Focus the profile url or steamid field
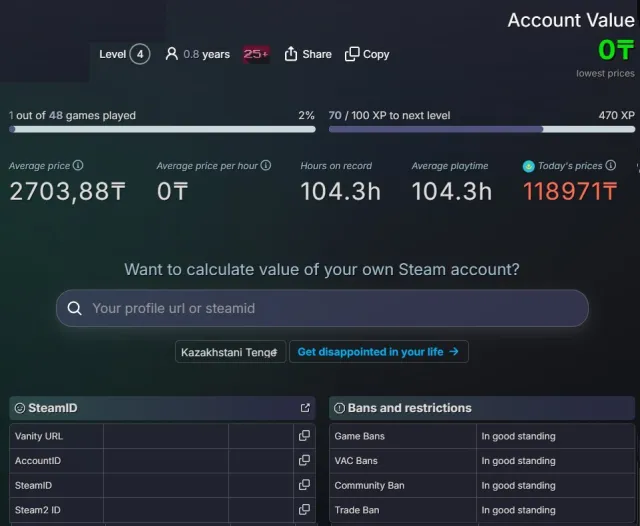 pos(322,308)
